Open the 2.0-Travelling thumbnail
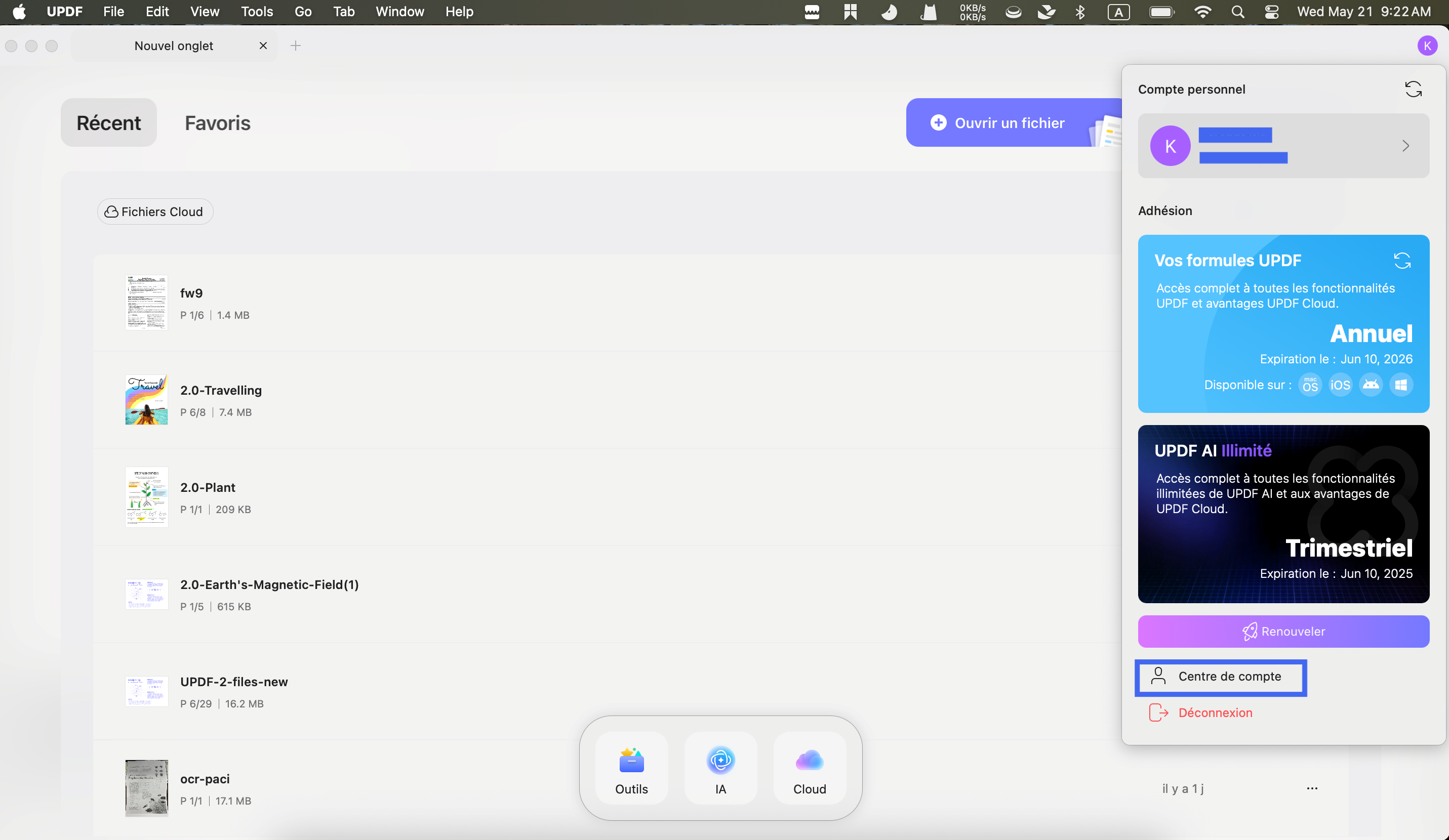This screenshot has height=840, width=1449. [x=147, y=400]
